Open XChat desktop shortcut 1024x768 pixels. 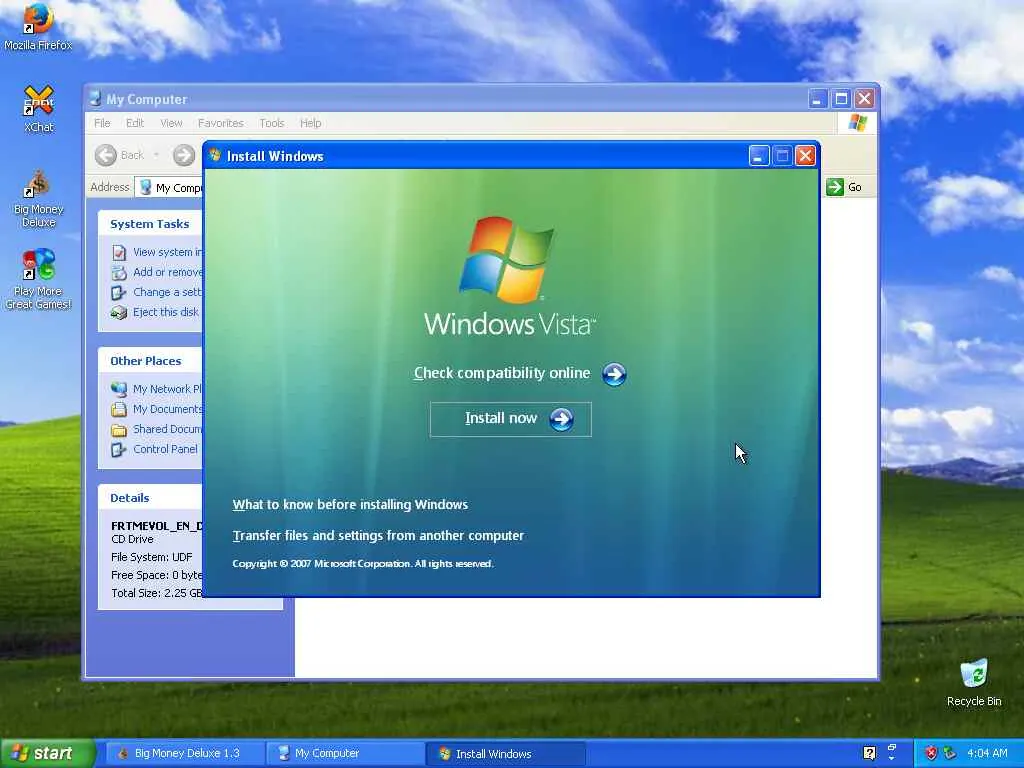[x=39, y=108]
